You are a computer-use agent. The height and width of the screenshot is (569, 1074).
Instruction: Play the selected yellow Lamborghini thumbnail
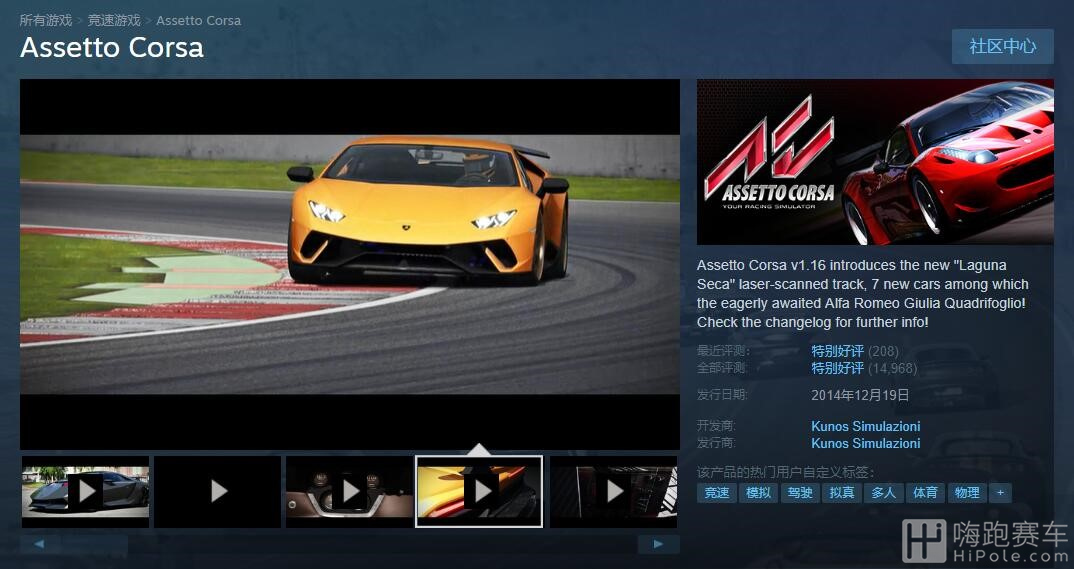[479, 492]
